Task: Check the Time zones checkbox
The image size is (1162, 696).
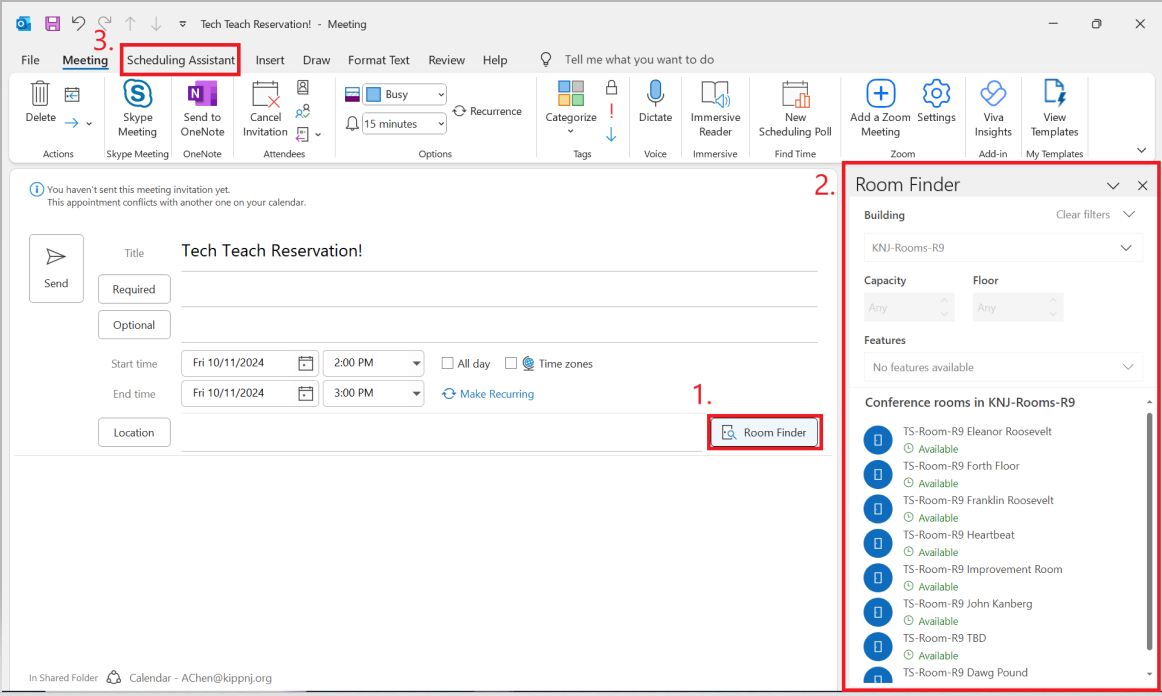Action: point(511,364)
